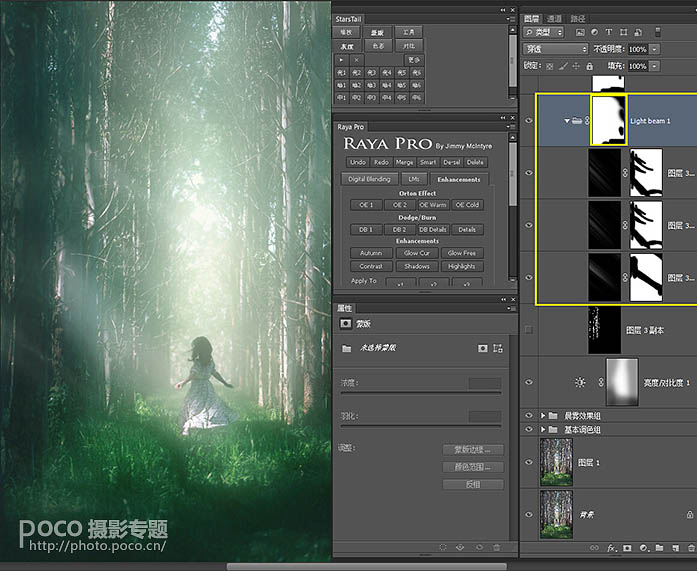The width and height of the screenshot is (697, 571).
Task: Filter layers by pixel layer icon
Action: click(x=580, y=32)
